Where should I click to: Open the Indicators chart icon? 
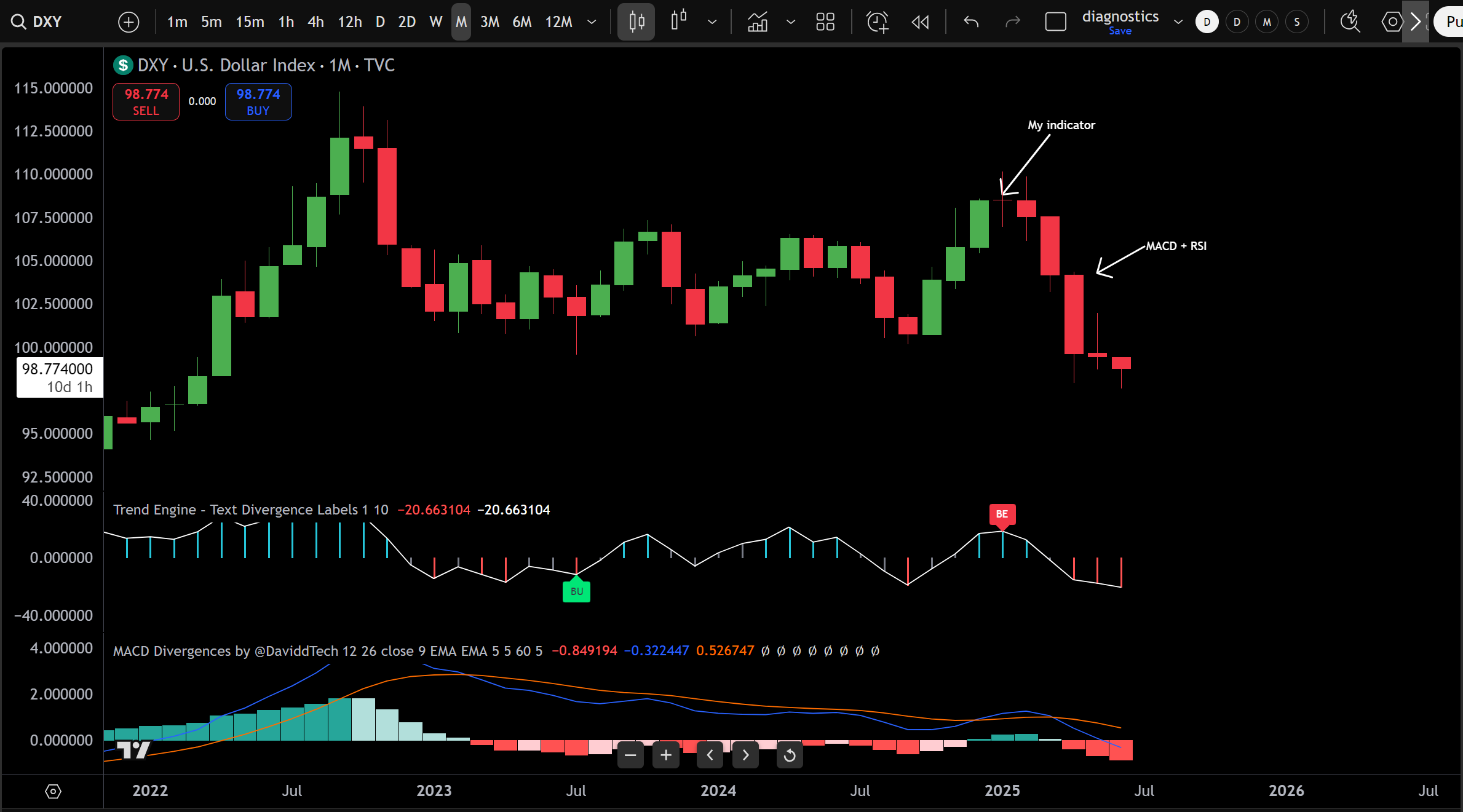[758, 22]
